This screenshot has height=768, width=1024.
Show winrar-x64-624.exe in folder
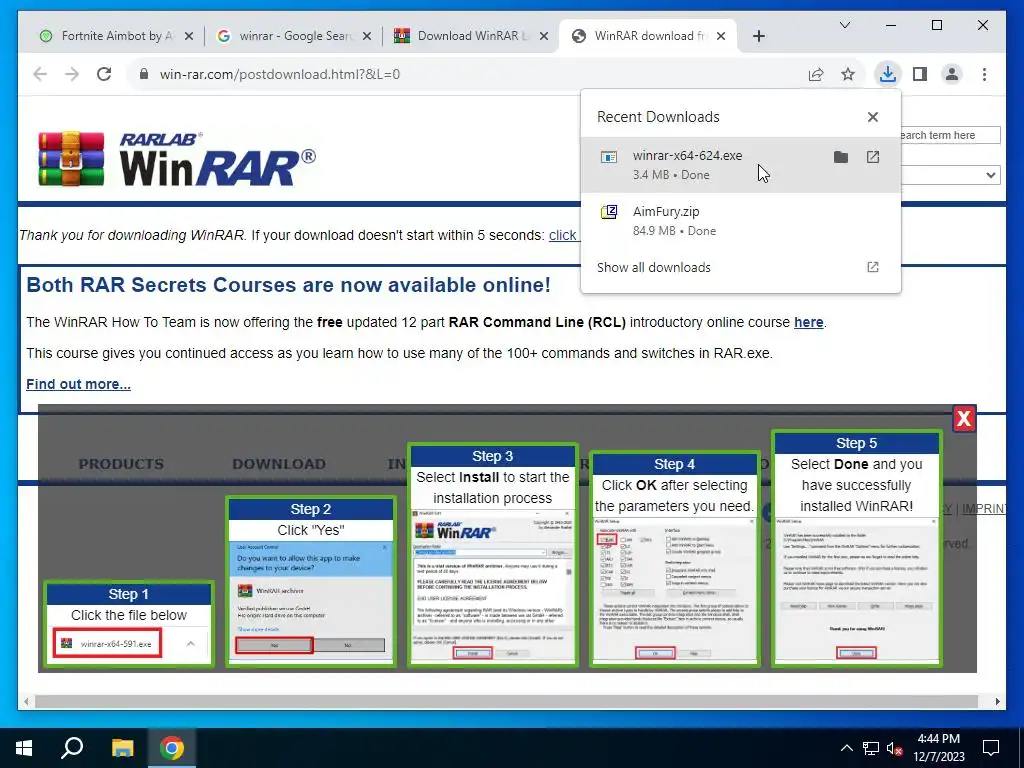(840, 157)
